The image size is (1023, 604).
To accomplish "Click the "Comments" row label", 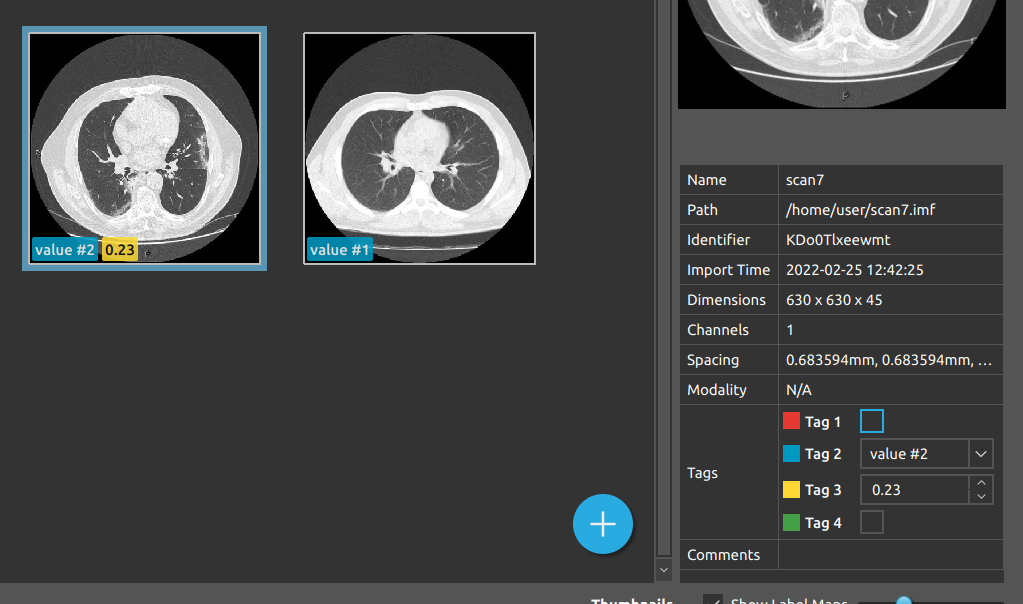I will 724,554.
